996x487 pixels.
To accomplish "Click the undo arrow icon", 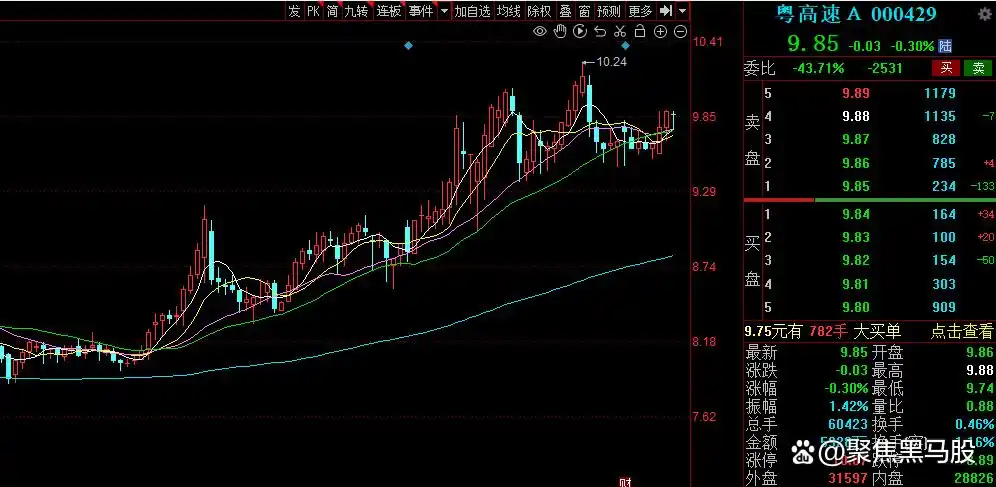I will pos(601,32).
